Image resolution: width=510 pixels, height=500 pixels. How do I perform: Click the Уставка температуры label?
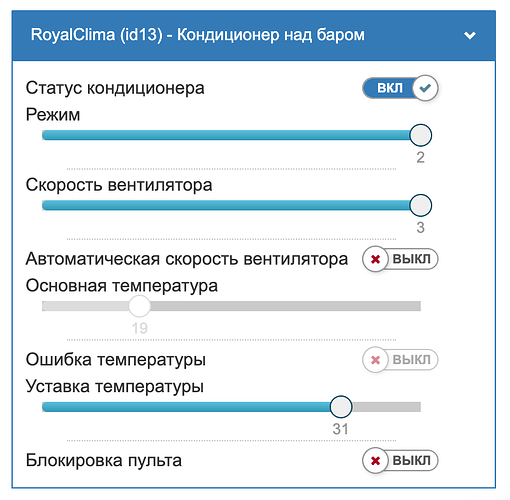(x=115, y=387)
